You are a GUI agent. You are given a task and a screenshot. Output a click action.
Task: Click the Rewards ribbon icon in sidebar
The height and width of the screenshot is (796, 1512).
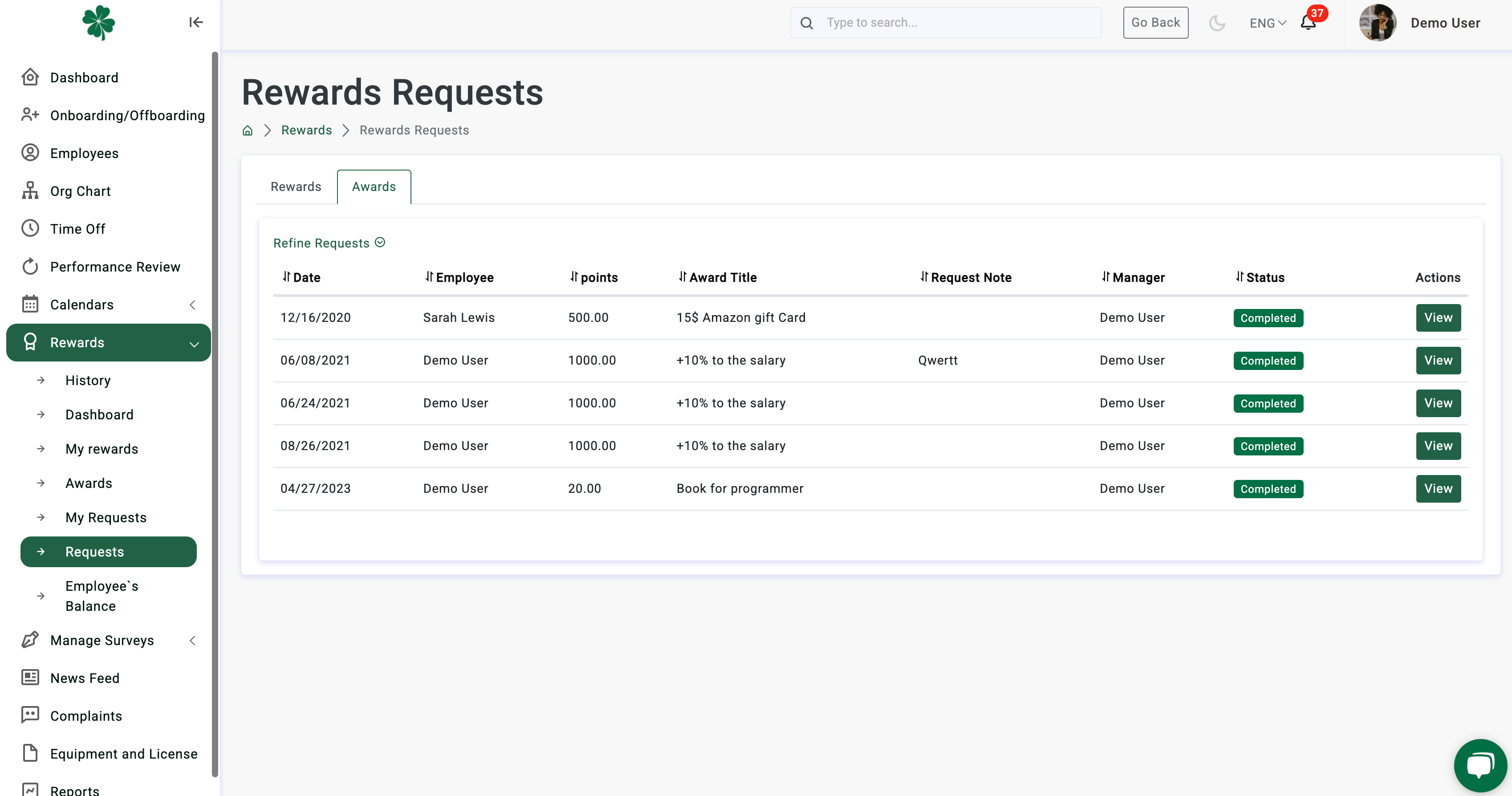click(x=30, y=342)
